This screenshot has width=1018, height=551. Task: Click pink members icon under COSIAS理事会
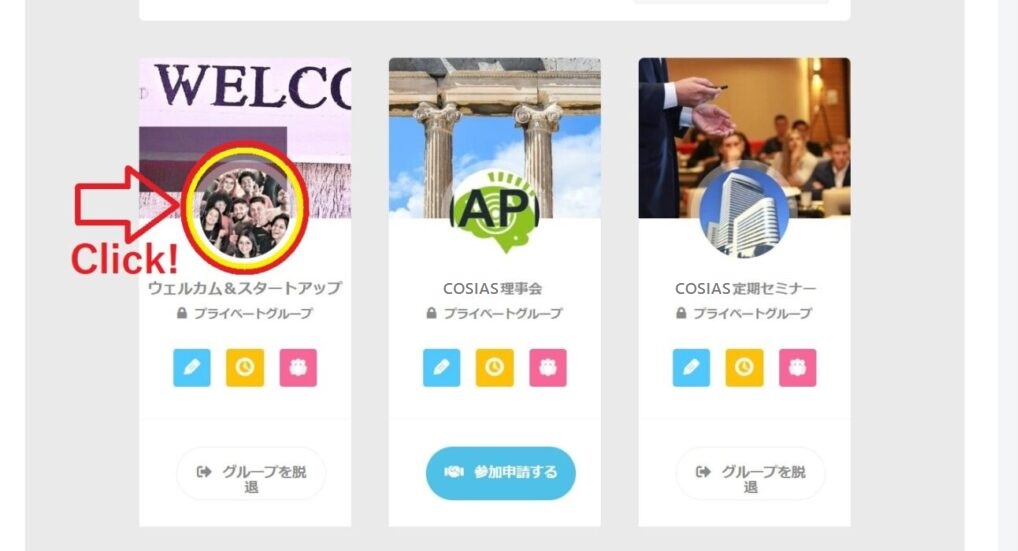click(548, 368)
